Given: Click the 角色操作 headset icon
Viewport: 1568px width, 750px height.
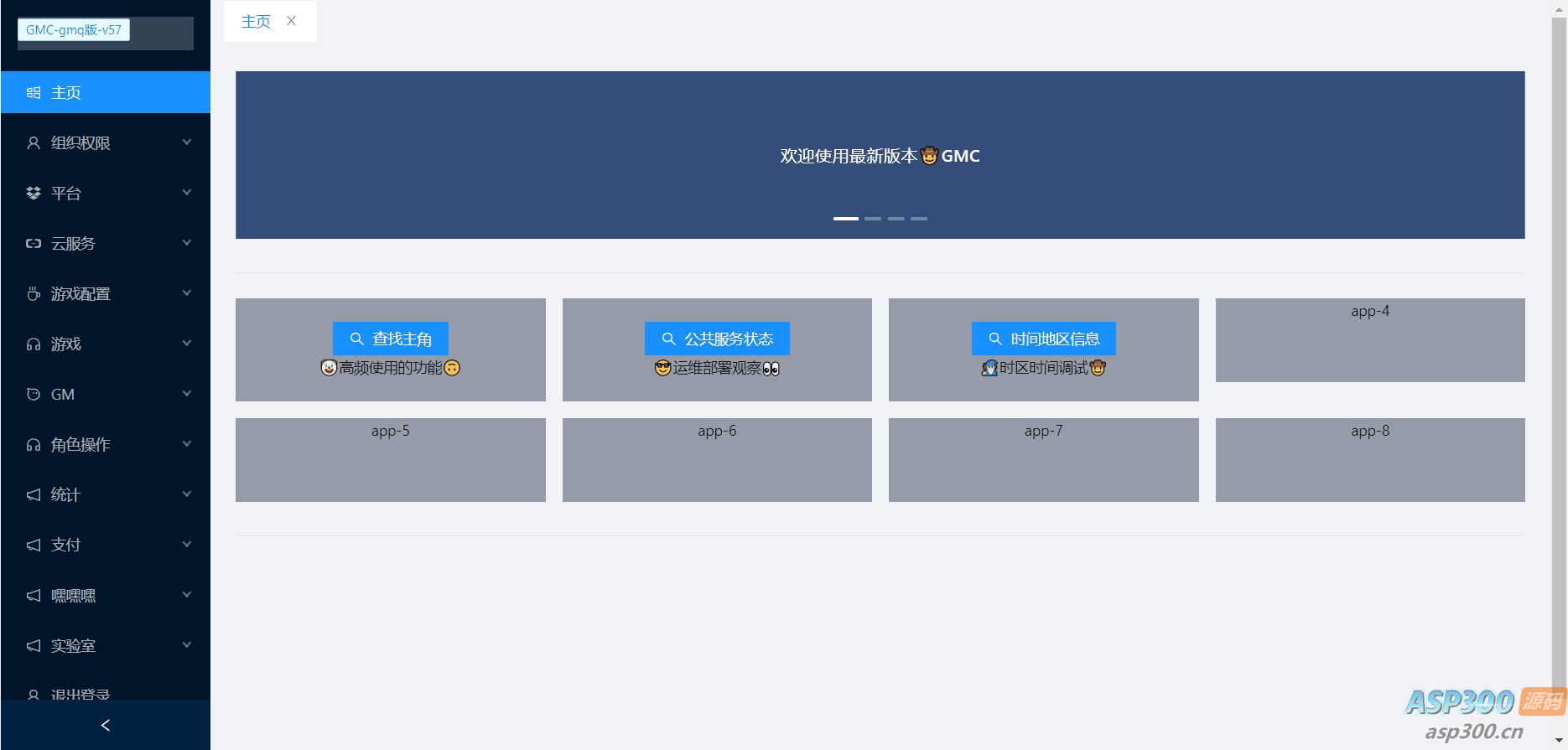Looking at the screenshot, I should (x=34, y=445).
